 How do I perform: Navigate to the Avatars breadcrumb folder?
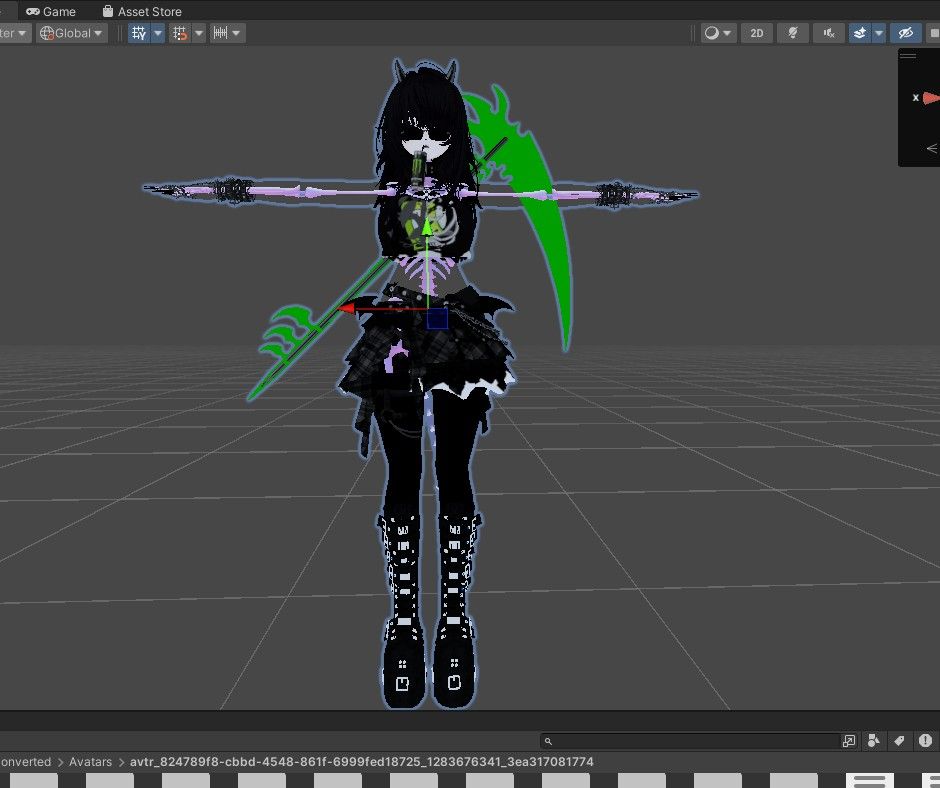click(x=91, y=762)
